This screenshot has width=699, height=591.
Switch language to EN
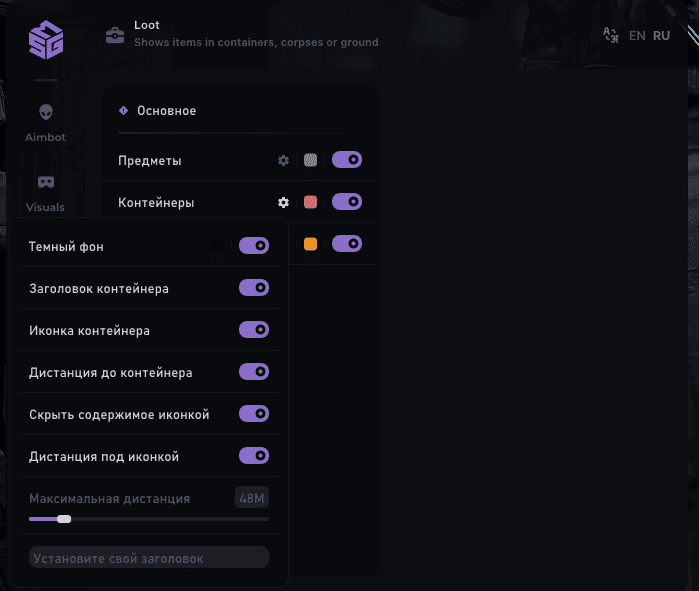pos(637,36)
